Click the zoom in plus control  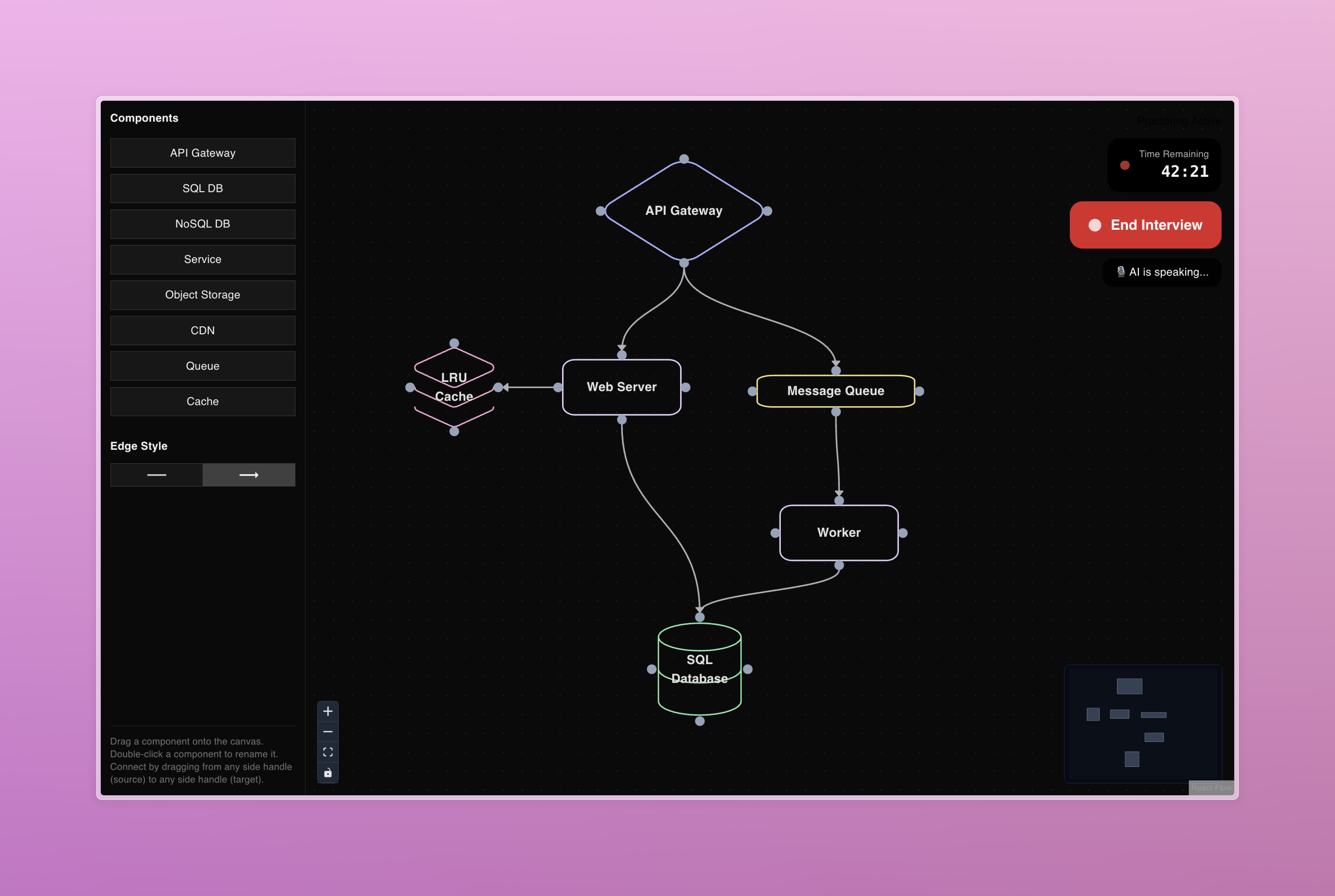point(327,711)
